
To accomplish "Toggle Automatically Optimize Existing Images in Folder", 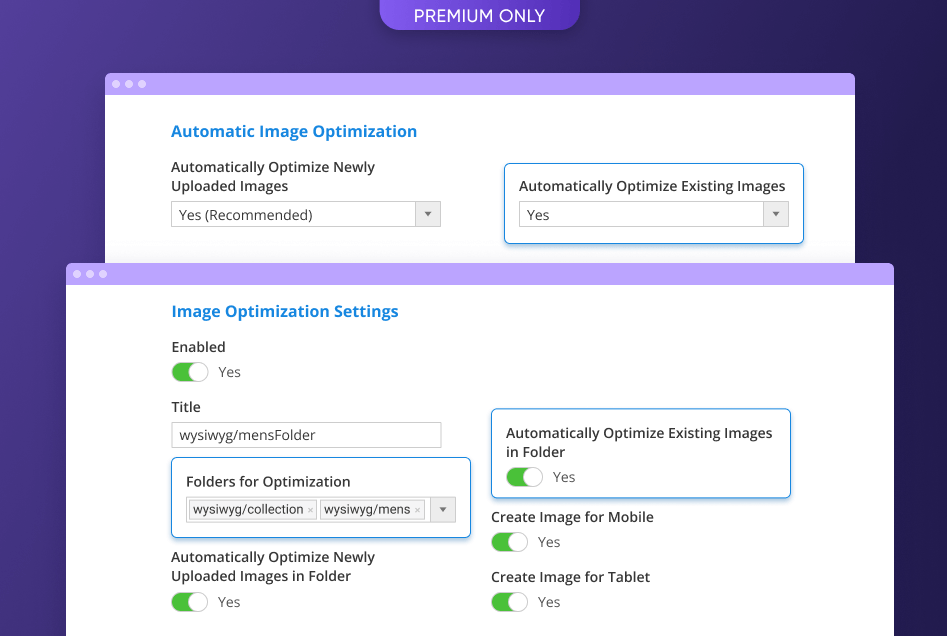I will point(524,477).
